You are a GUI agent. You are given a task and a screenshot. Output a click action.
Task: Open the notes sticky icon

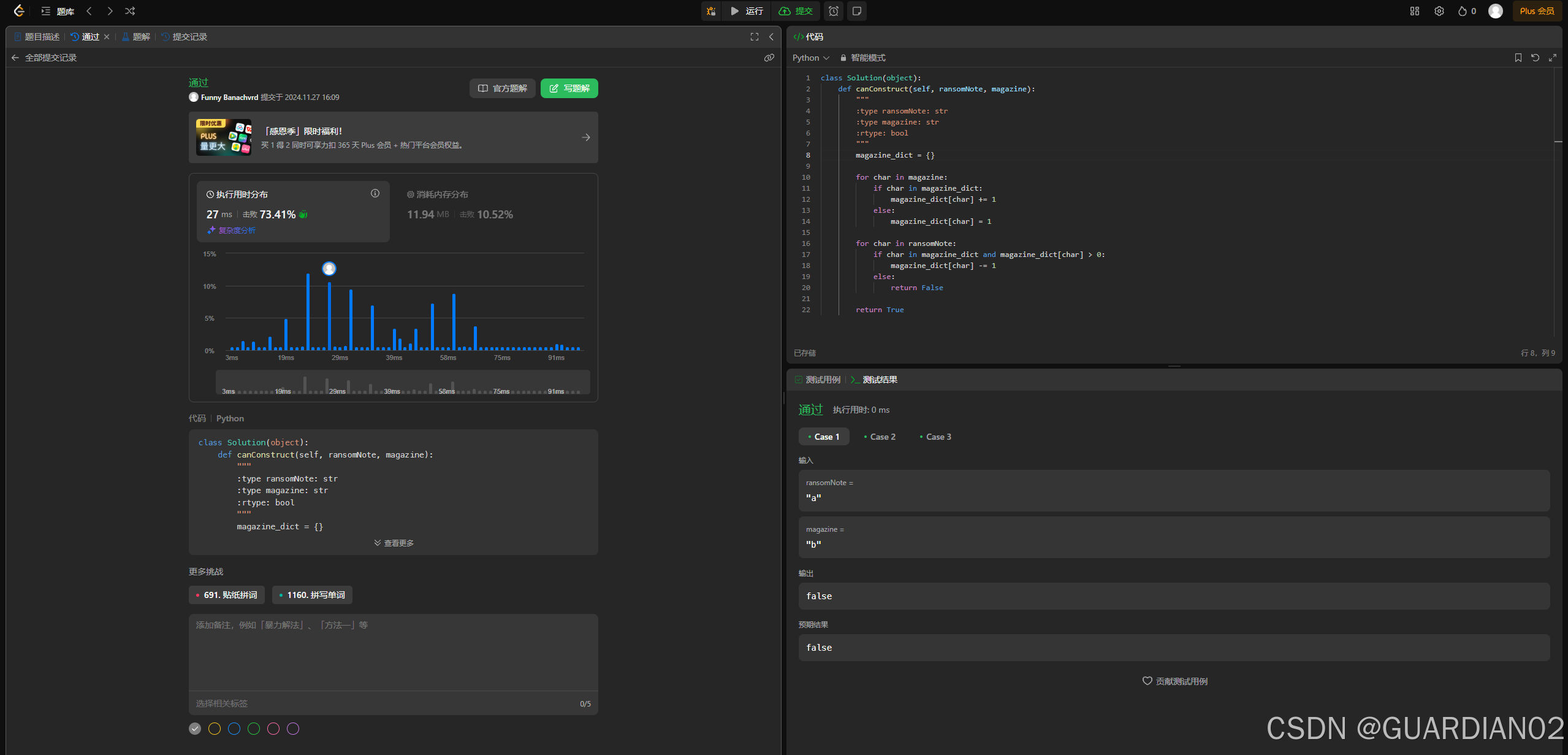pos(857,11)
